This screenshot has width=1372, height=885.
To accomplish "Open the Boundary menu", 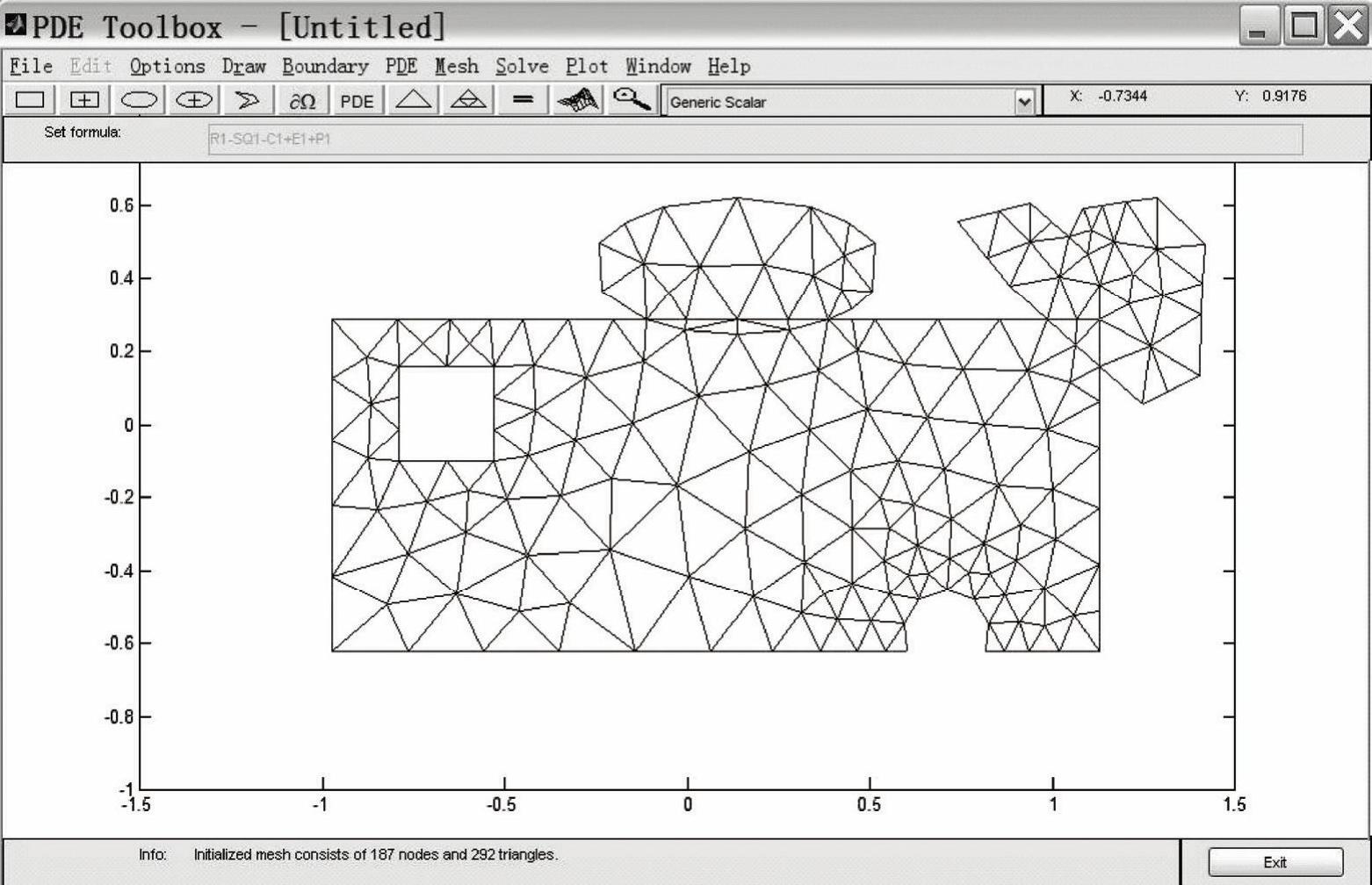I will click(325, 67).
